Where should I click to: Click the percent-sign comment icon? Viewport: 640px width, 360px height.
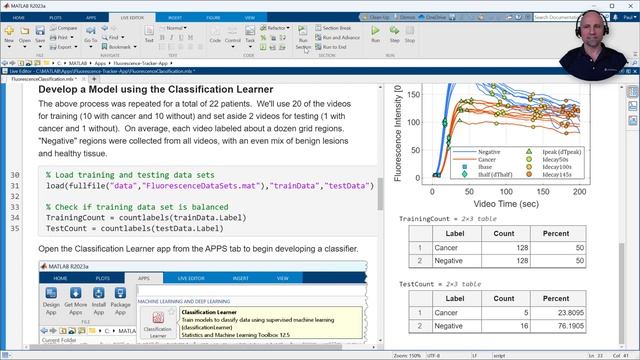coord(263,38)
